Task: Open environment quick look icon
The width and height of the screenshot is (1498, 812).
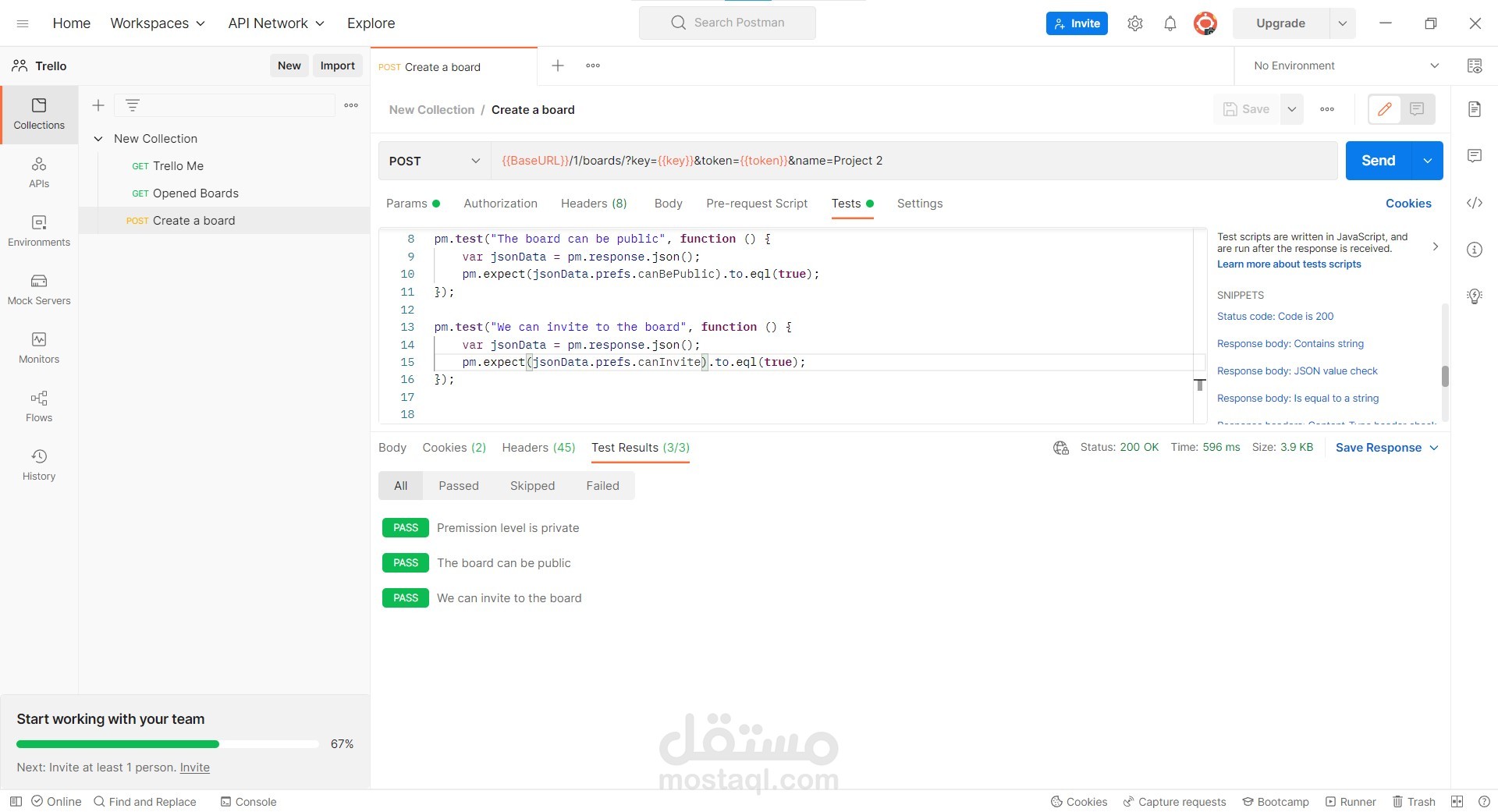Action: [1475, 66]
